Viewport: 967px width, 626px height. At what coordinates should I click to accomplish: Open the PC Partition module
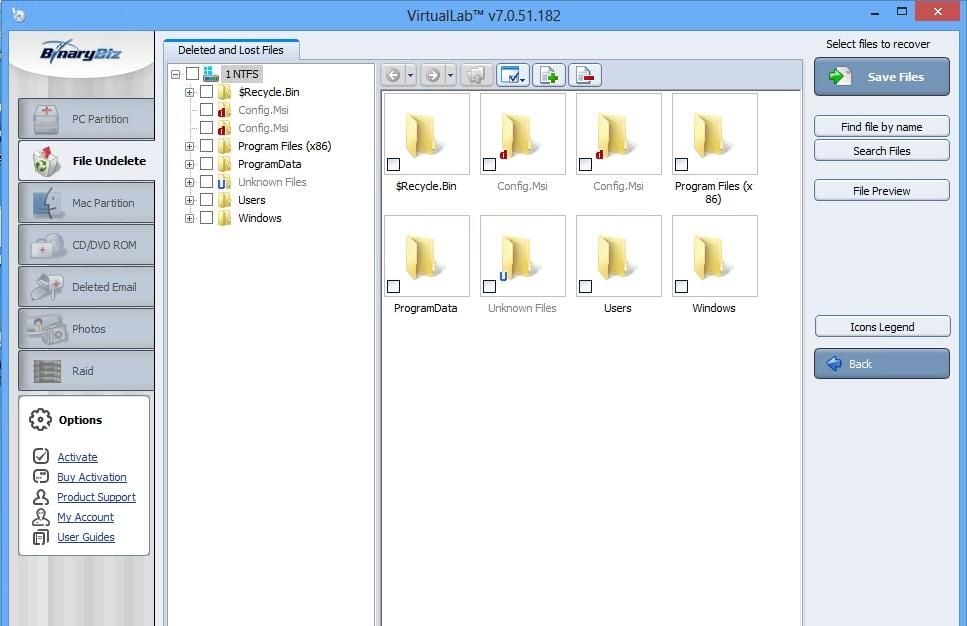86,119
